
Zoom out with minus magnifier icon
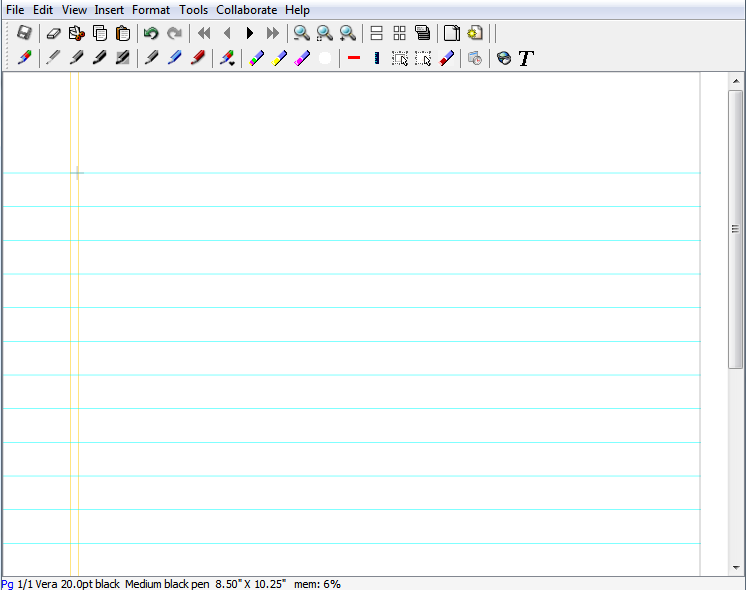302,33
